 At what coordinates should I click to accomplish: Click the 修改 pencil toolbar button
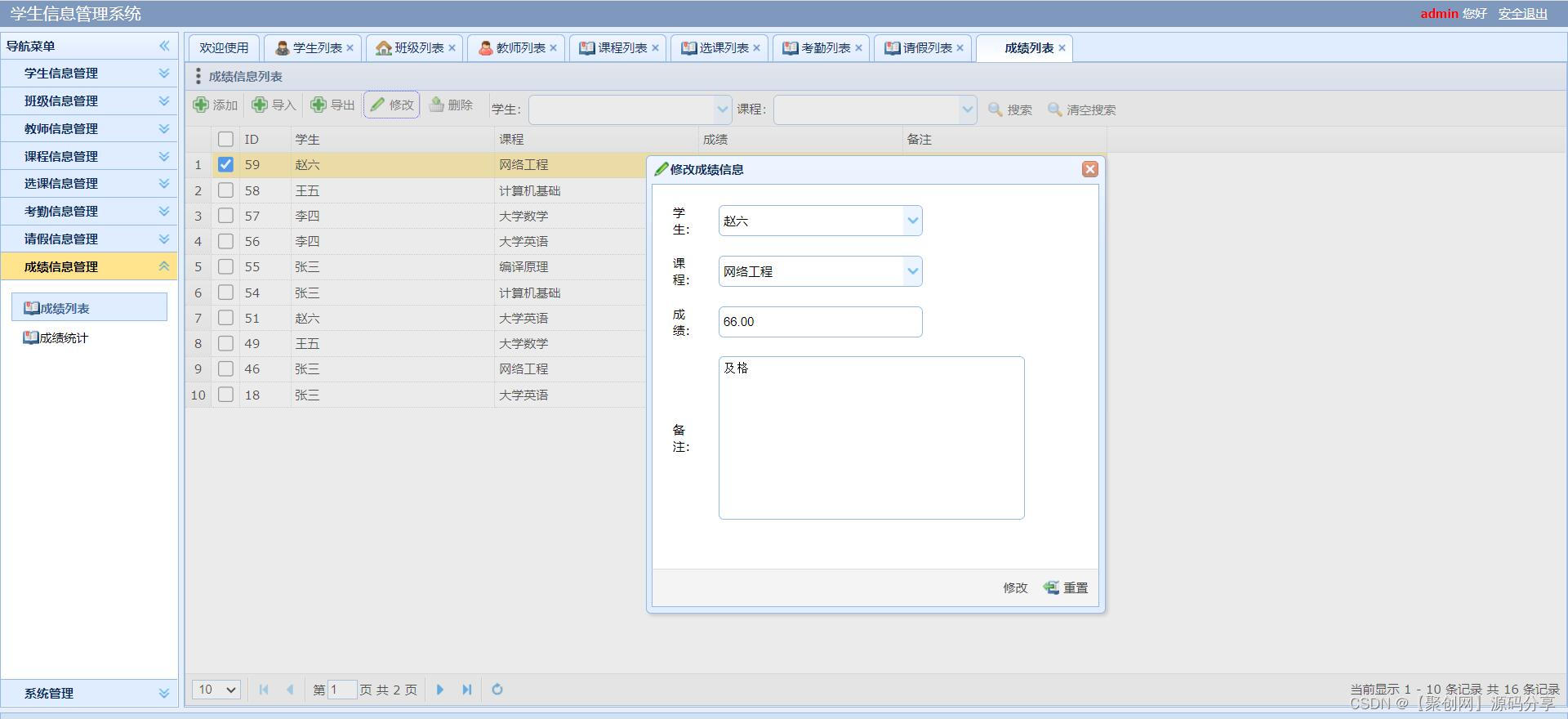(391, 105)
